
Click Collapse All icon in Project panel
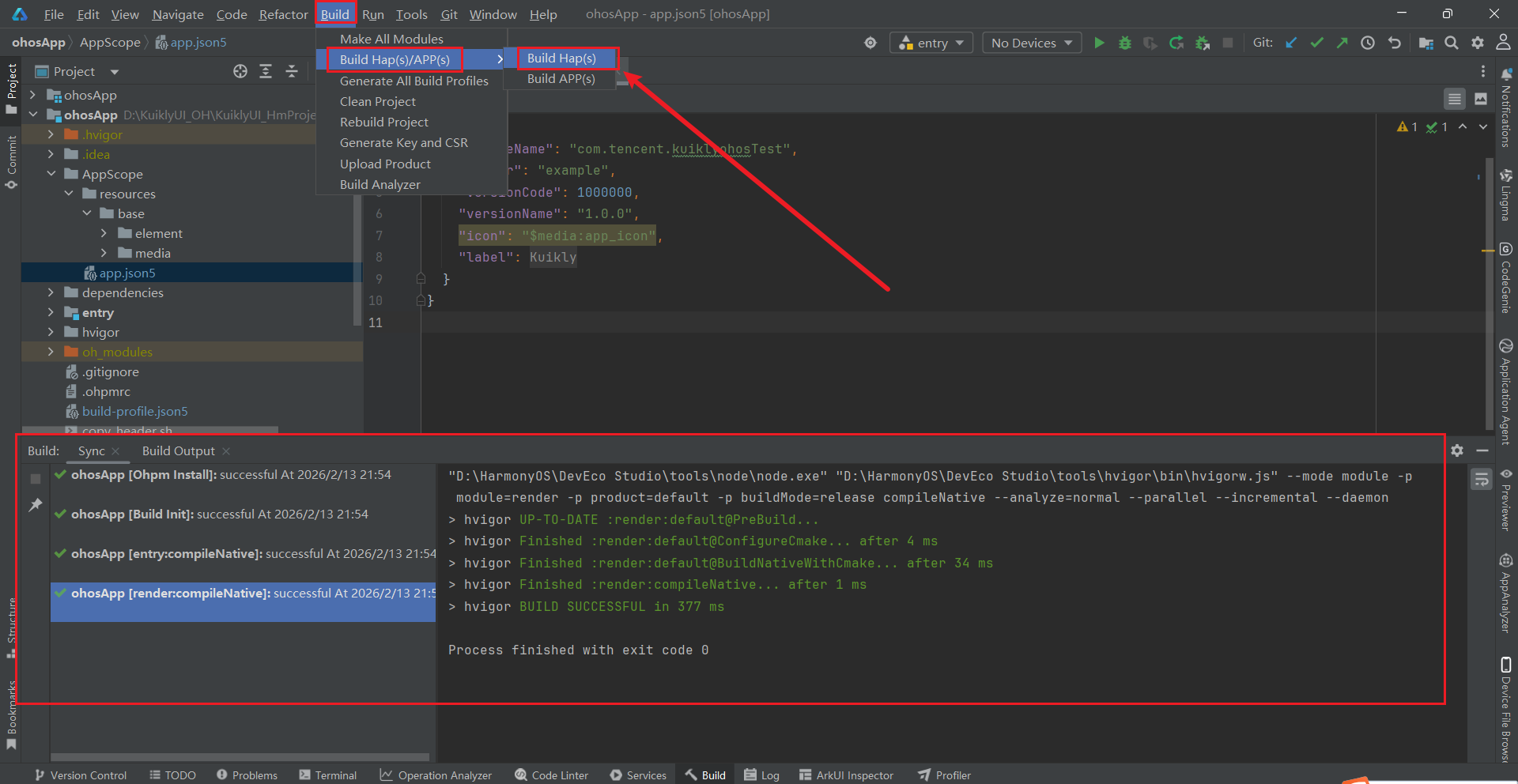coord(292,71)
